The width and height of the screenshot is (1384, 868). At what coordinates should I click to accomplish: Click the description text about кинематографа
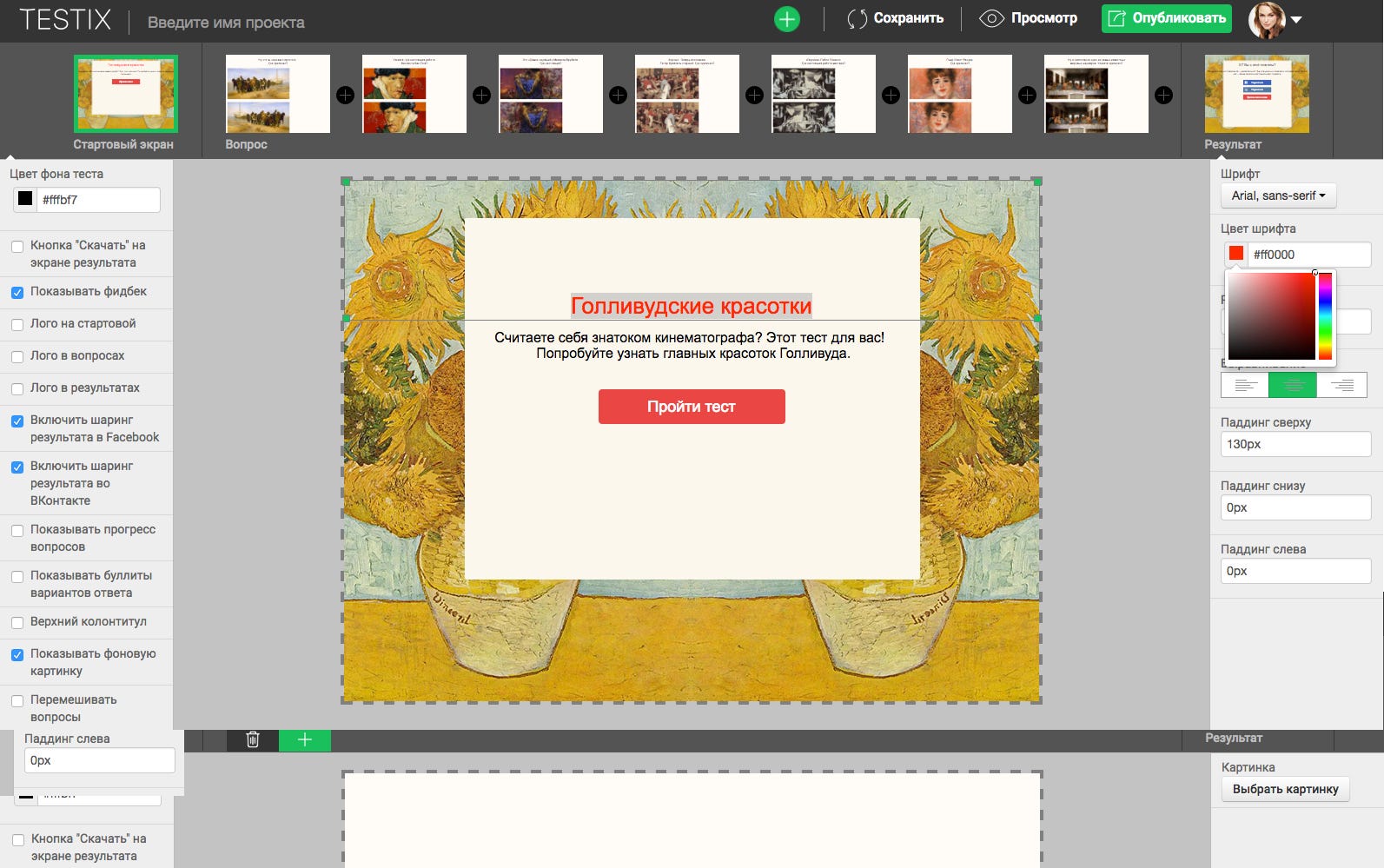(x=692, y=345)
